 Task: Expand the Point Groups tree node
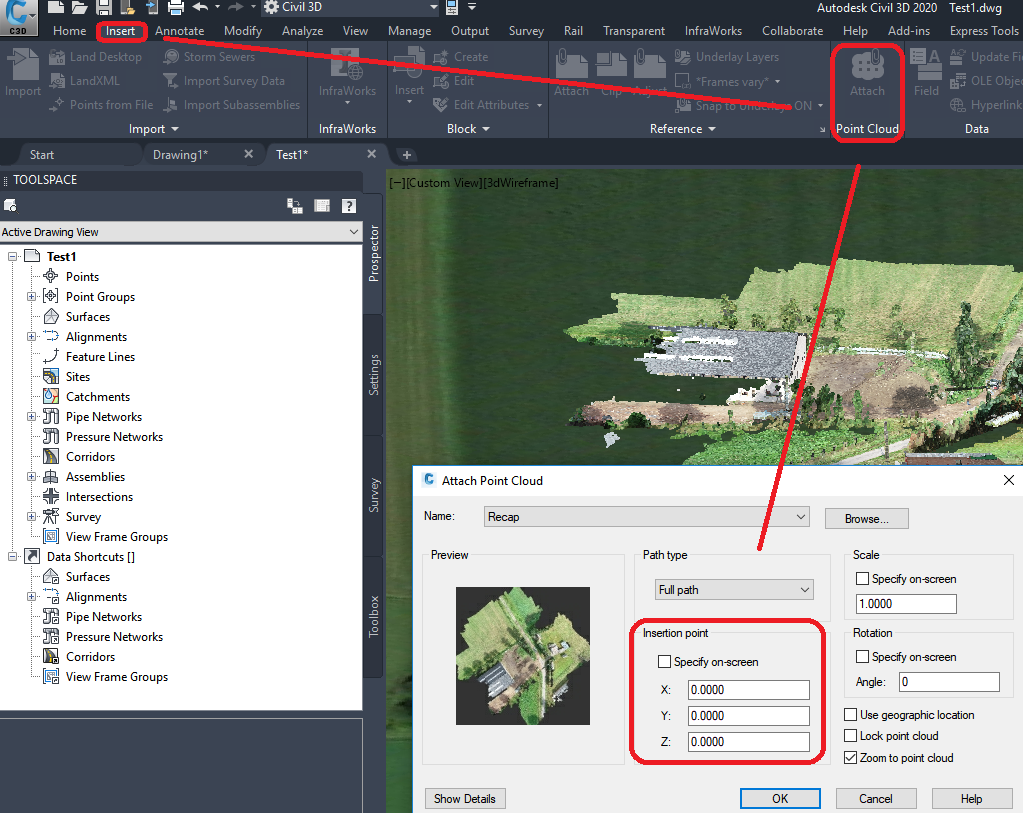(x=31, y=297)
